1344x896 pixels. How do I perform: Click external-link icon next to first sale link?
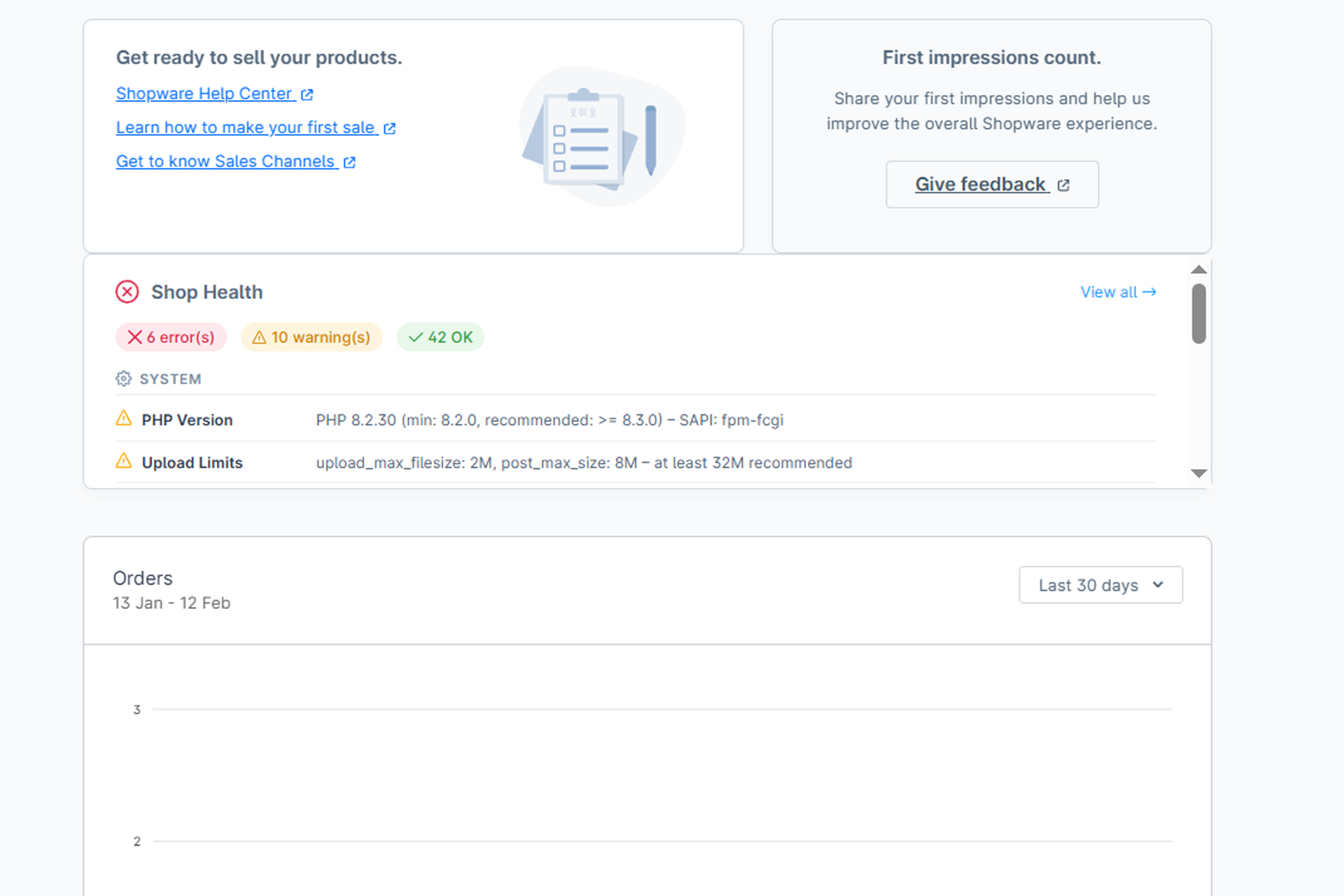(x=389, y=128)
